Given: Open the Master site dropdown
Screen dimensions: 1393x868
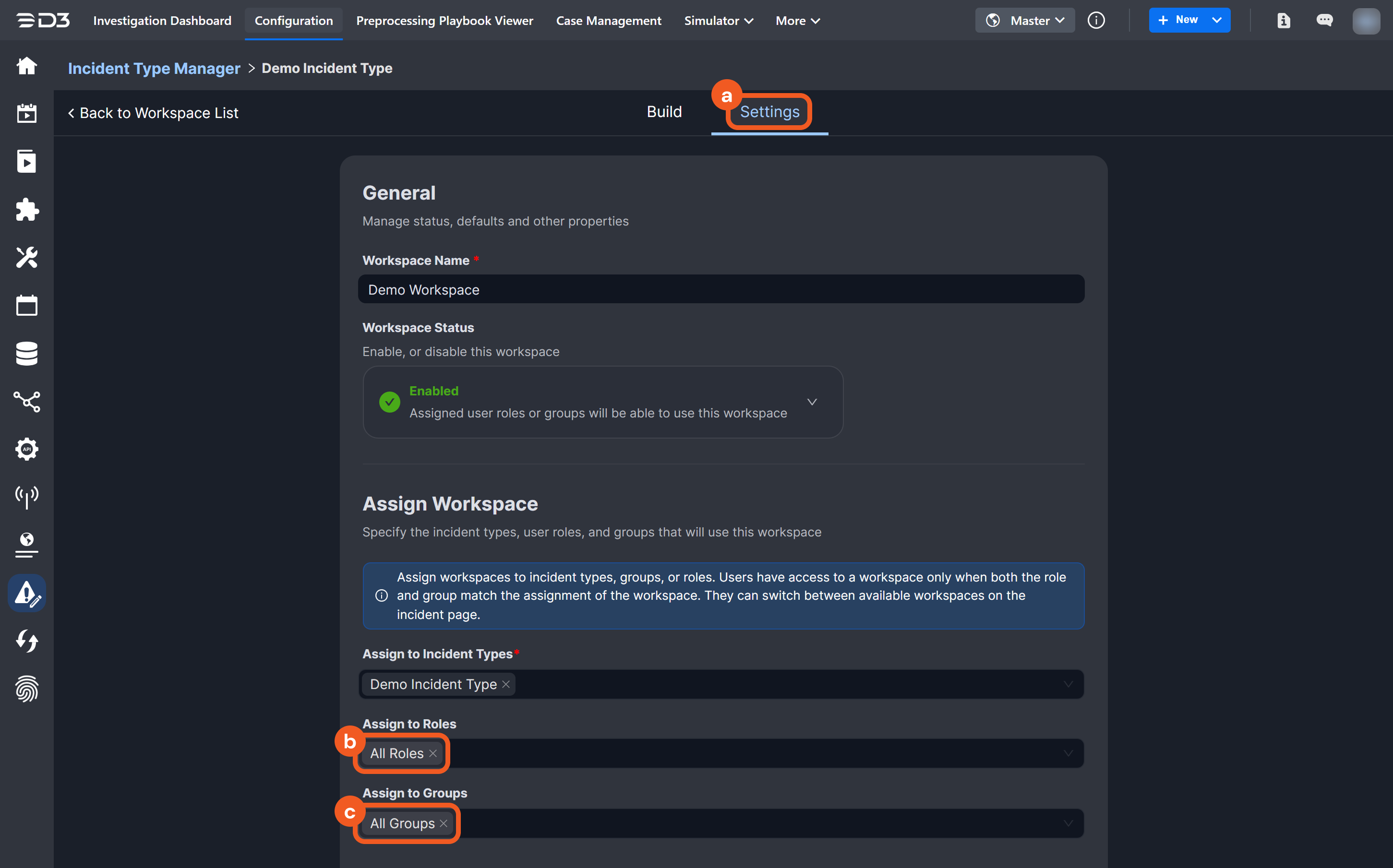Looking at the screenshot, I should pos(1024,21).
